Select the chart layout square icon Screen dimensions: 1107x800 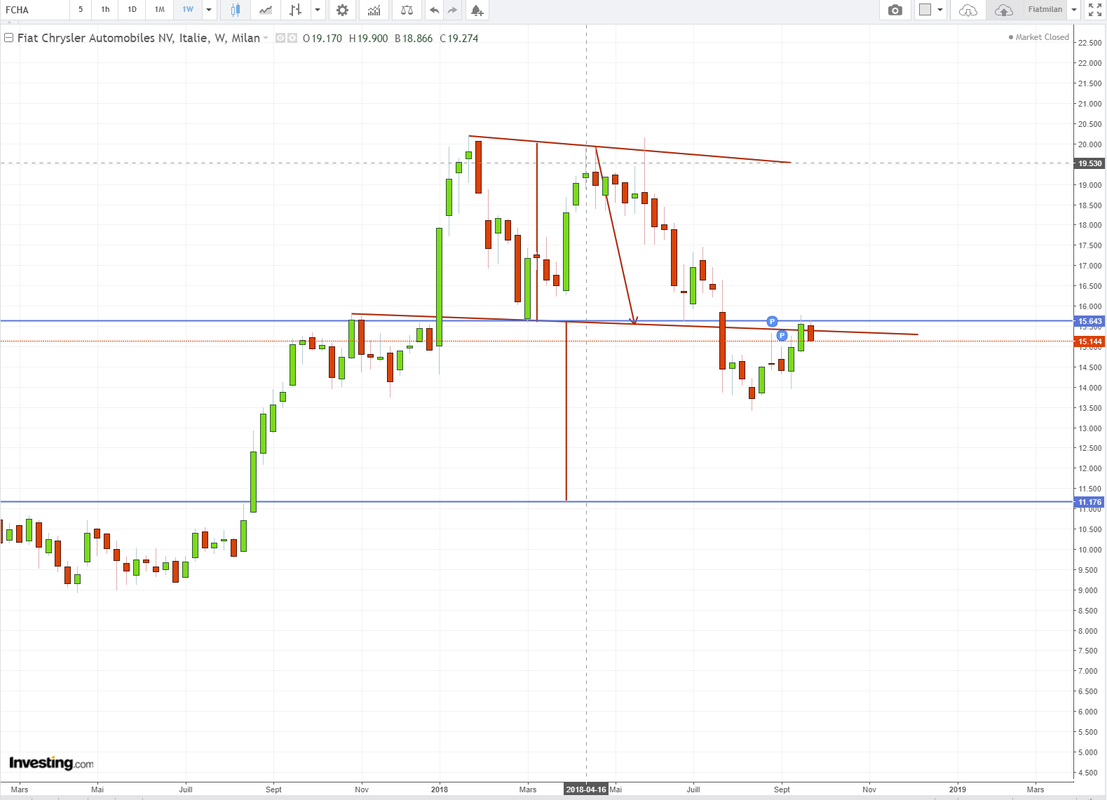coord(925,10)
